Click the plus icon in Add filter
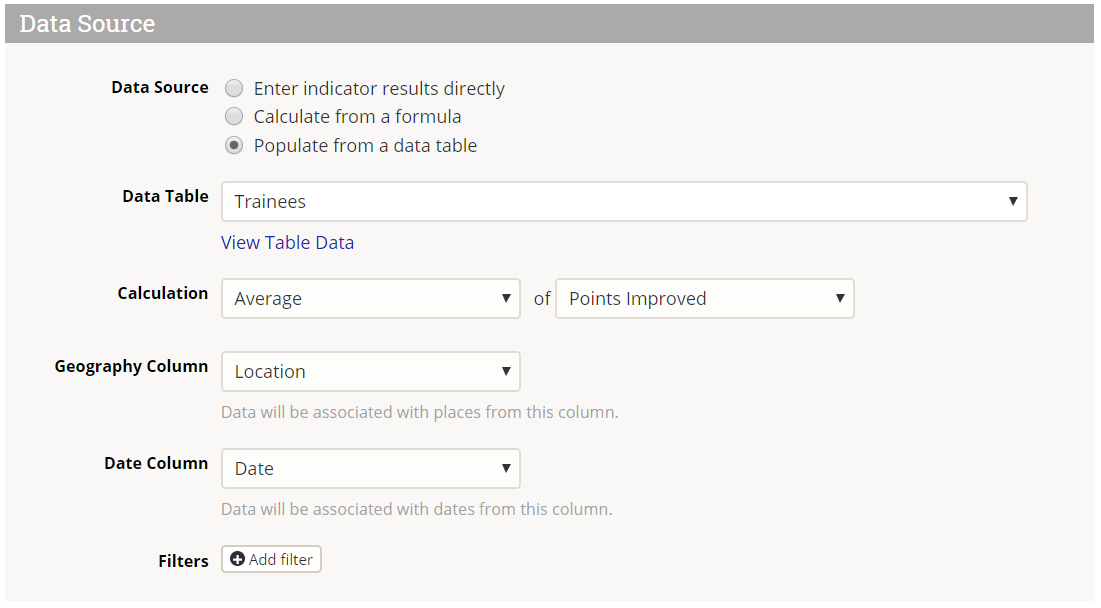Screen dimensions: 1101x608 (237, 560)
